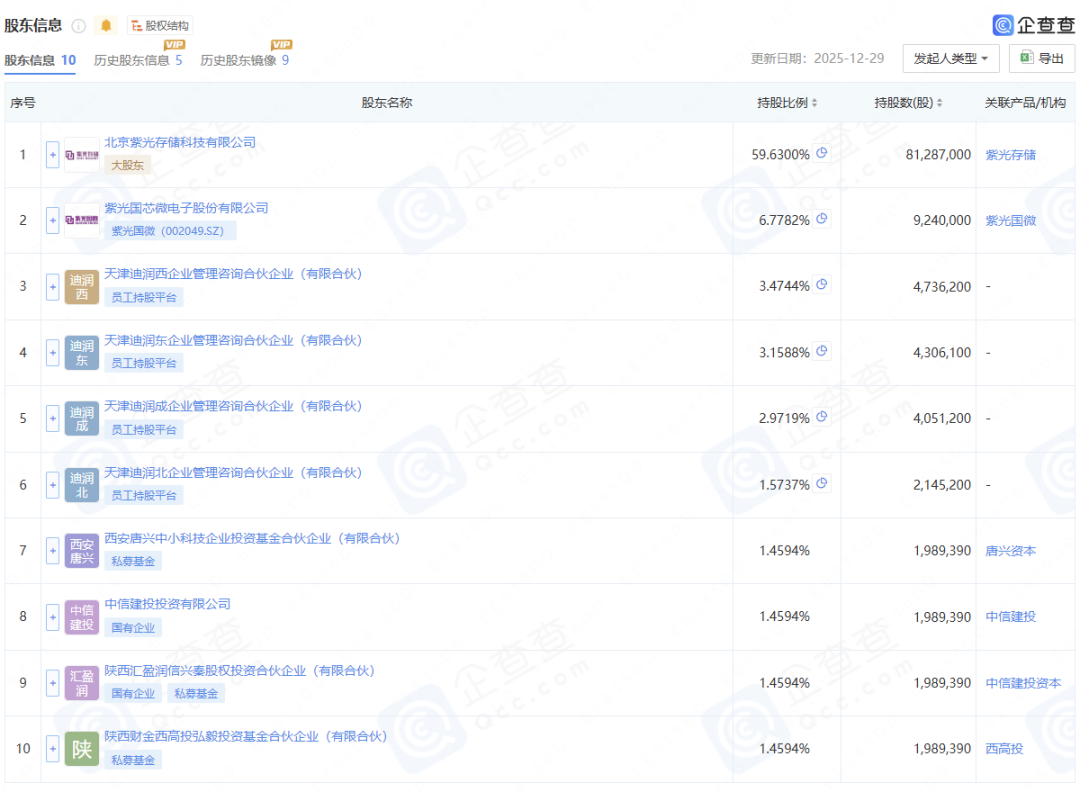Expand row 3 天津迪润西 plus button
The width and height of the screenshot is (1080, 792).
[x=52, y=286]
